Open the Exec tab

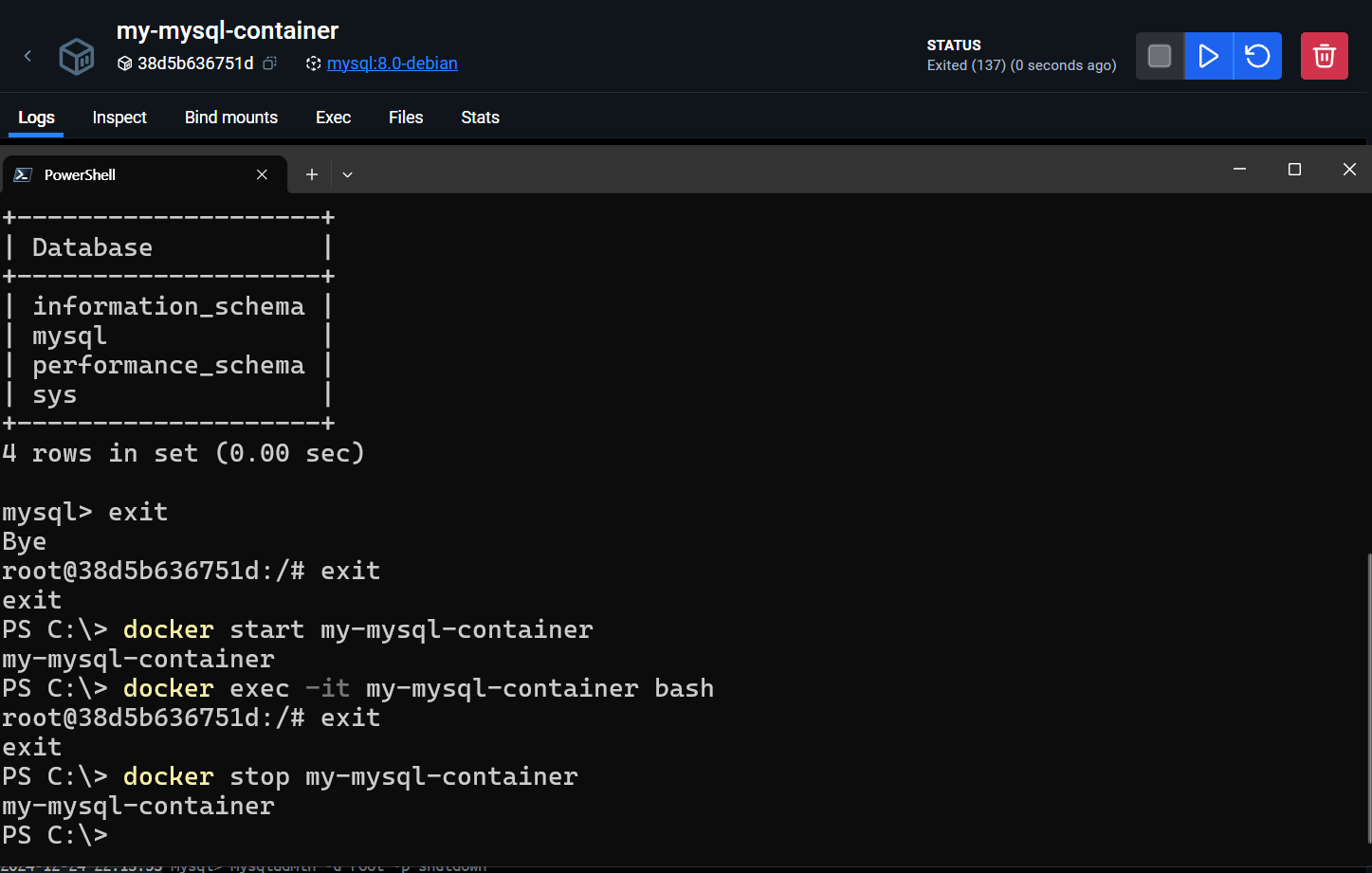pos(333,118)
